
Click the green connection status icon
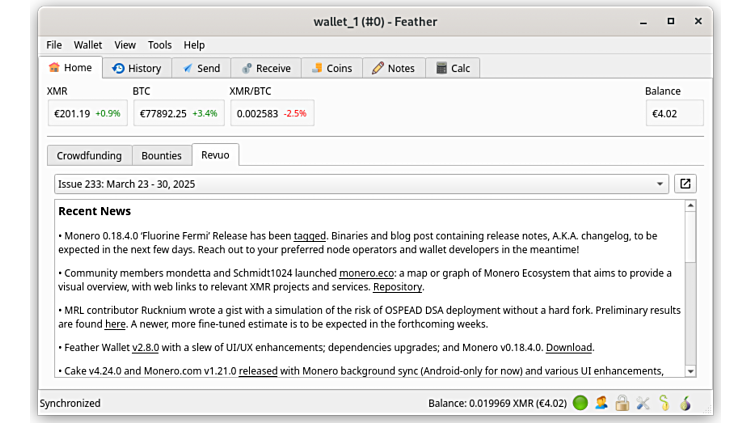580,403
